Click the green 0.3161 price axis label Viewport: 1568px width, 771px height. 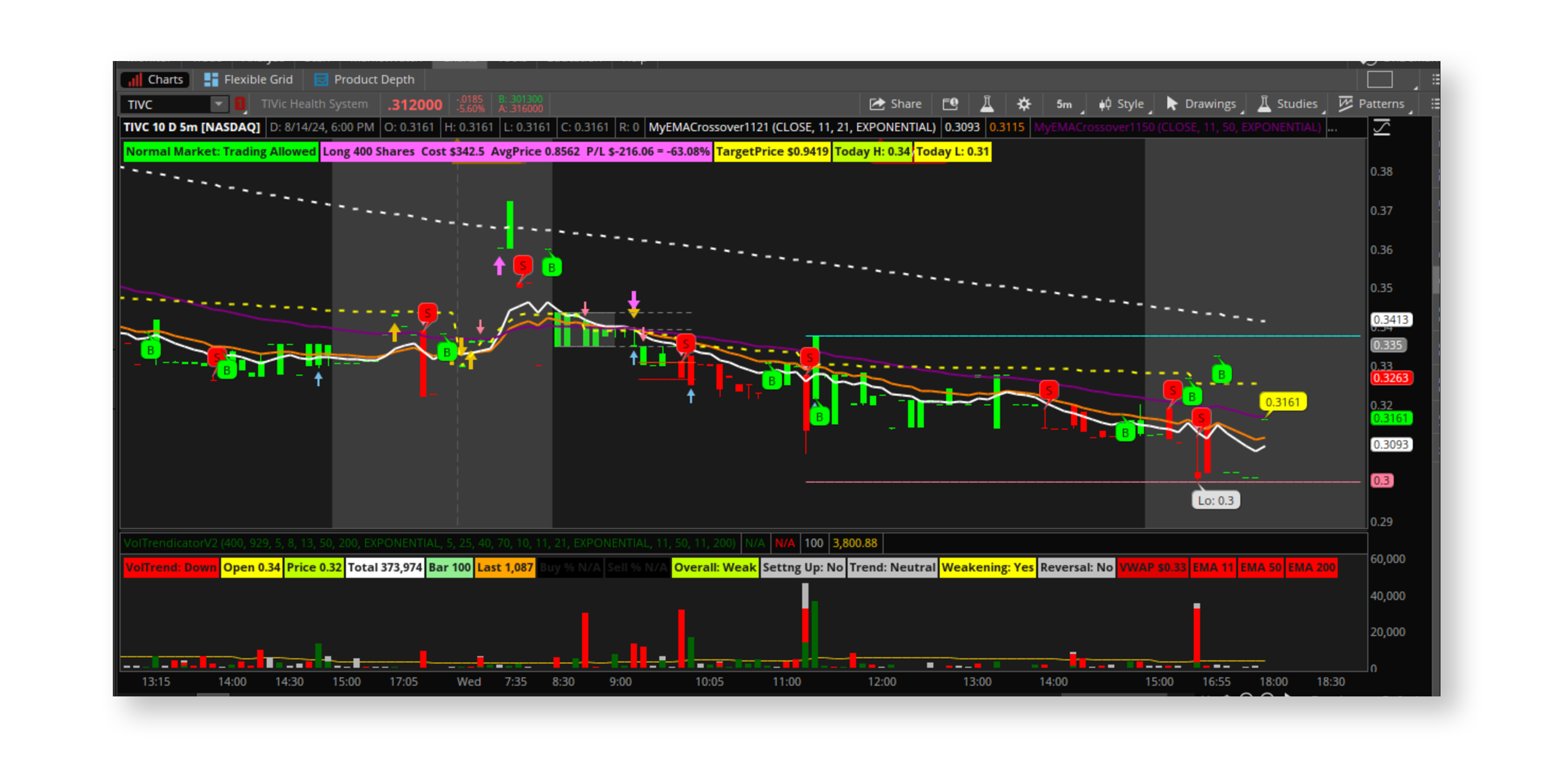pos(1390,418)
